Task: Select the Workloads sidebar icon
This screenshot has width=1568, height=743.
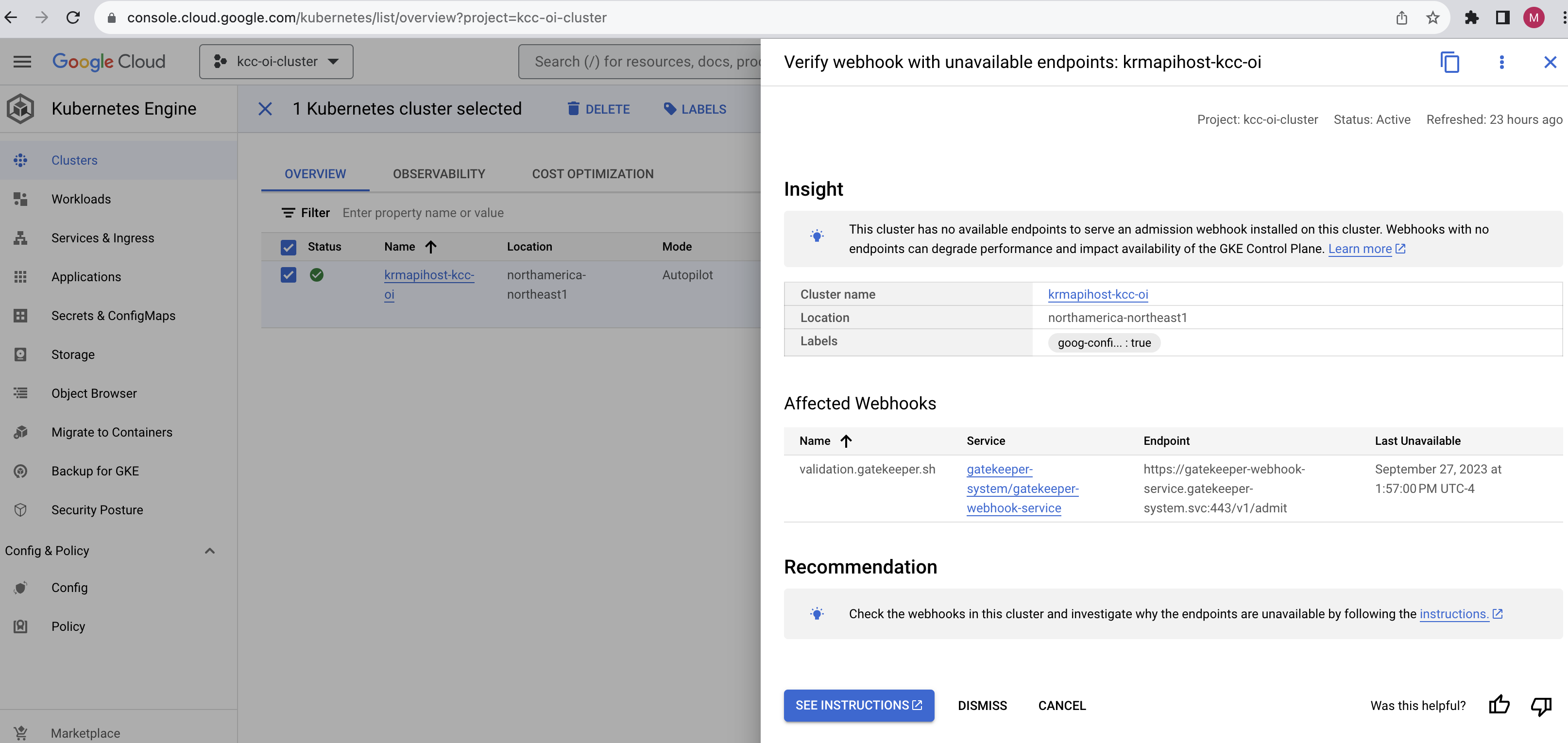Action: click(20, 199)
